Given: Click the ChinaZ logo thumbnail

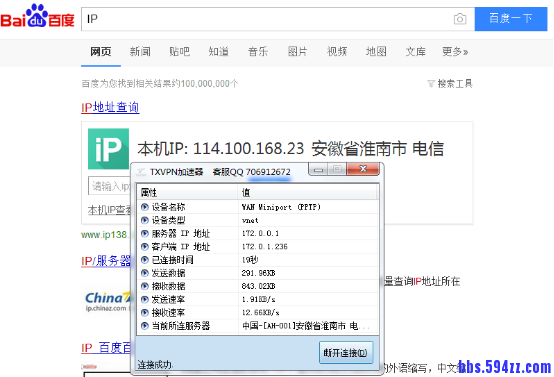Looking at the screenshot, I should click(x=107, y=301).
